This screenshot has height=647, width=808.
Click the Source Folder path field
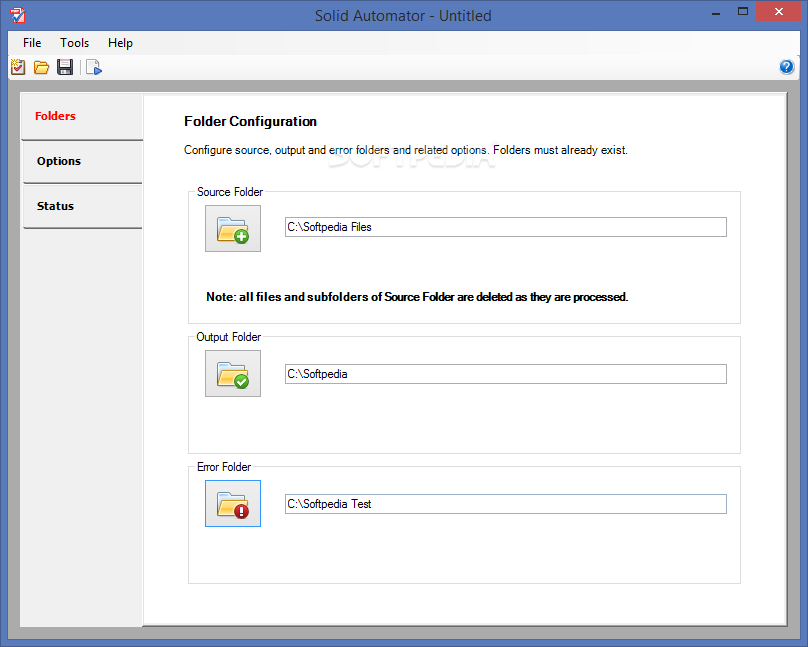pos(506,227)
